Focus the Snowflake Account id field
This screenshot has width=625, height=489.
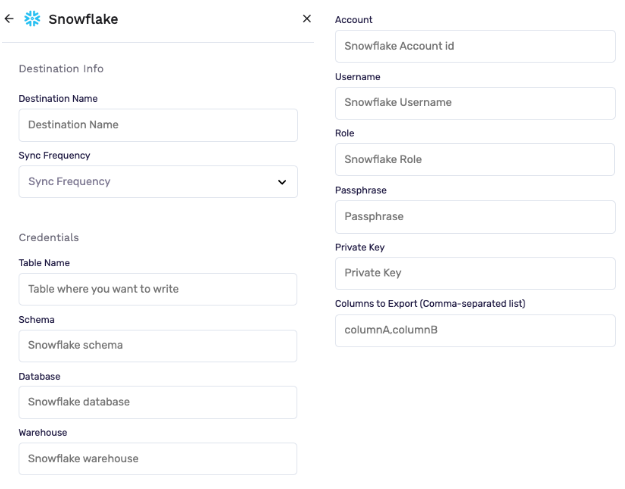[x=475, y=47]
